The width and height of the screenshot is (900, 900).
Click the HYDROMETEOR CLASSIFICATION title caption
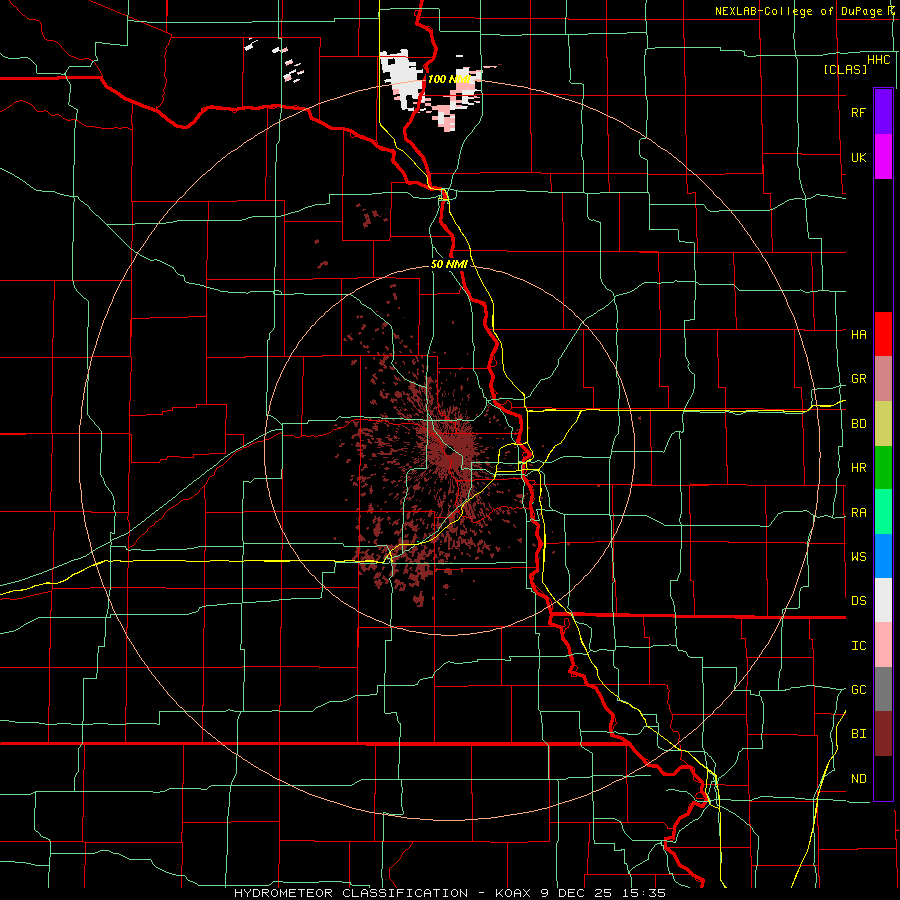[x=351, y=893]
